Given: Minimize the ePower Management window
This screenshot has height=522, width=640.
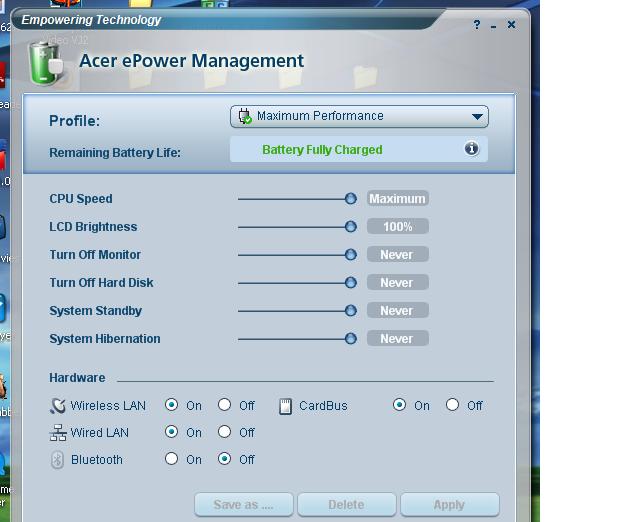Looking at the screenshot, I should tap(494, 27).
